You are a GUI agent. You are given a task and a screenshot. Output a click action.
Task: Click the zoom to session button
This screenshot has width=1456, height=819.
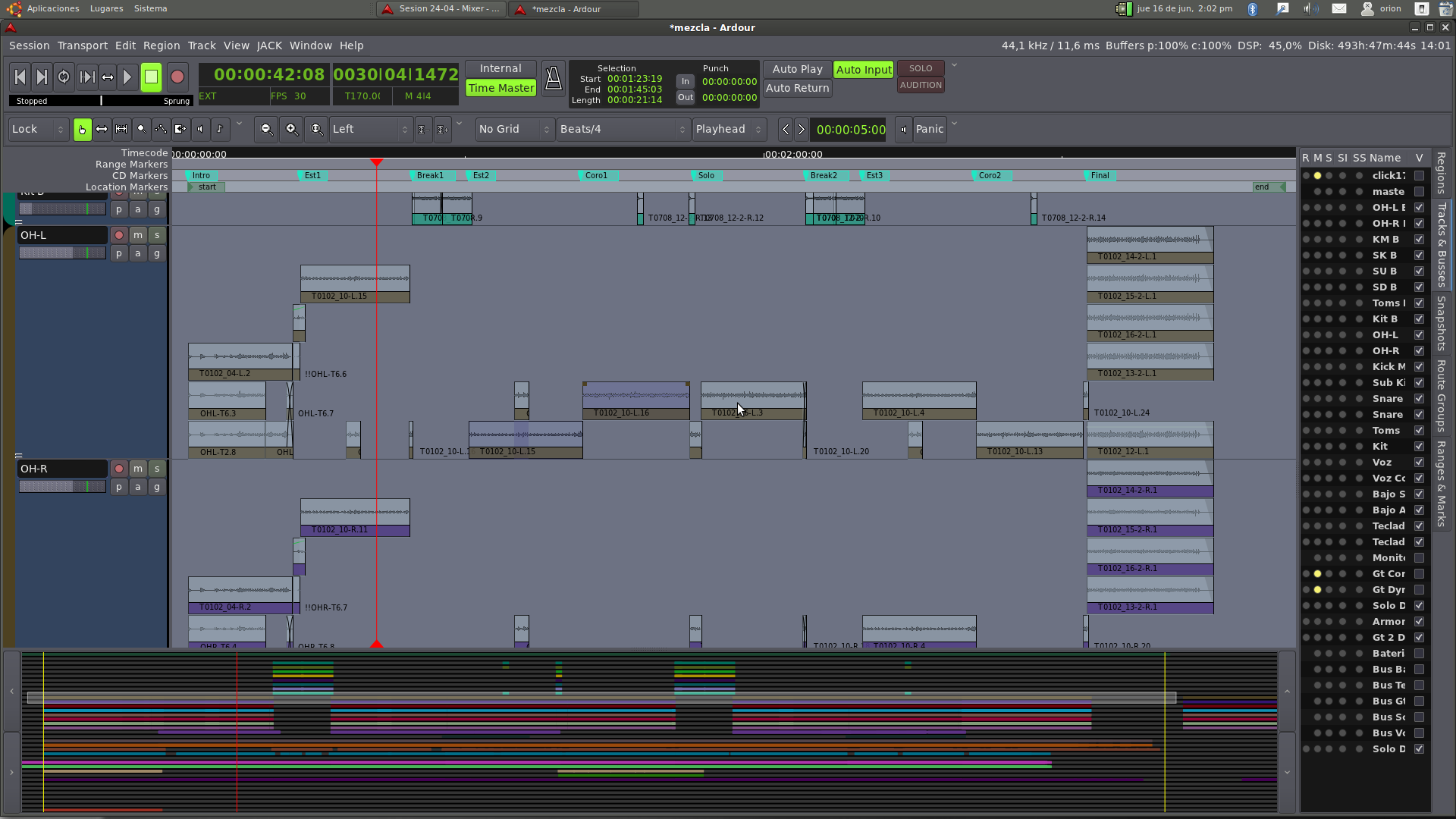(316, 130)
